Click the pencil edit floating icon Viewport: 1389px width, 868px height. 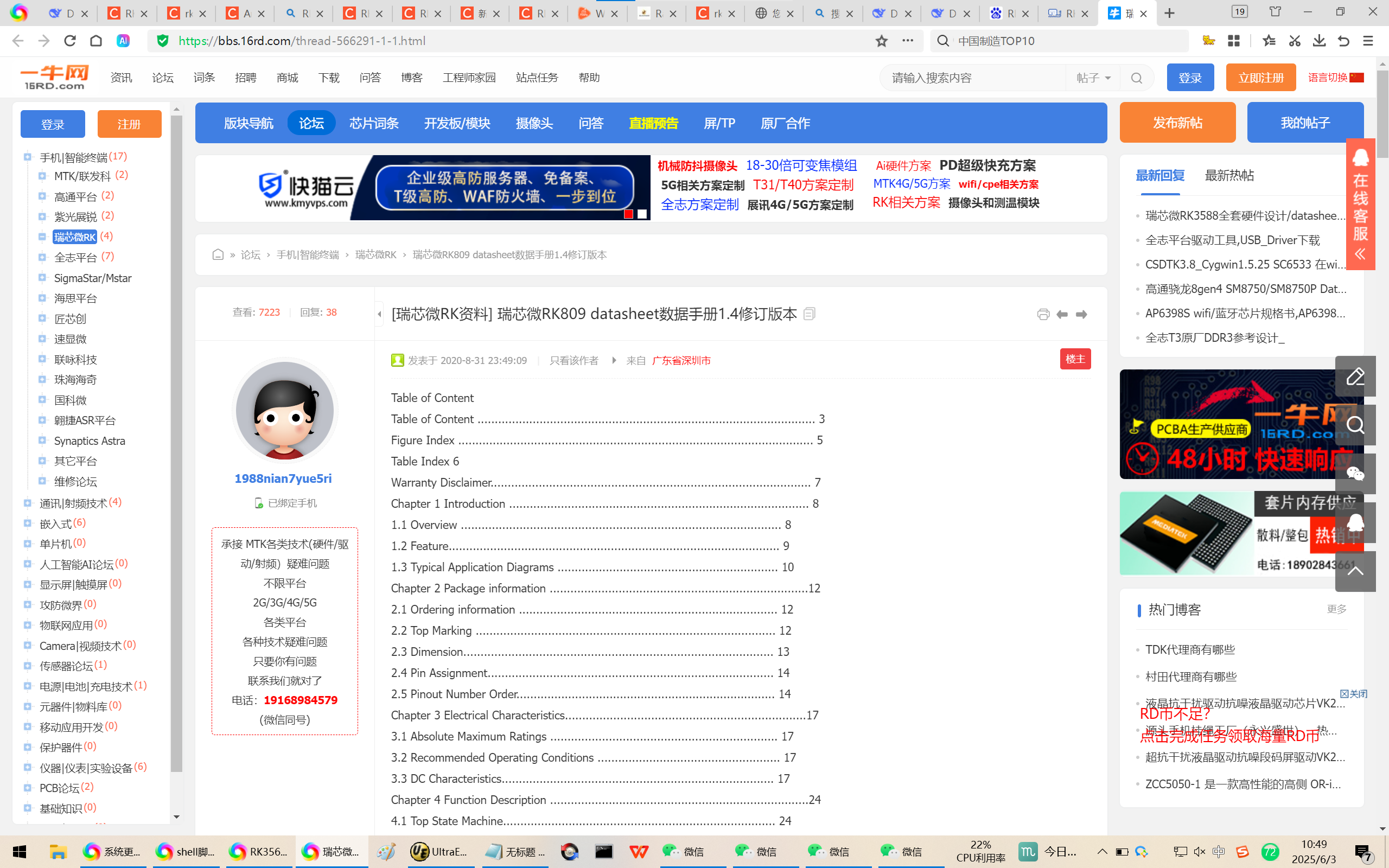(1355, 376)
